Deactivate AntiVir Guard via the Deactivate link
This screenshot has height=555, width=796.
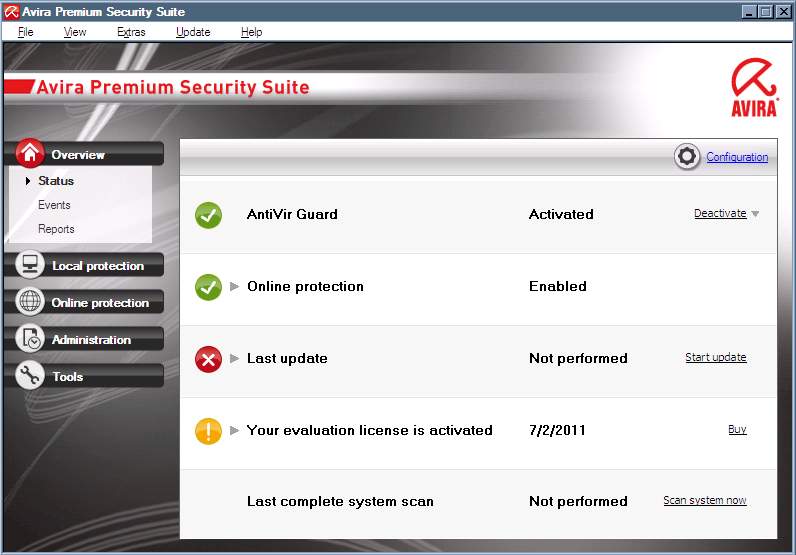(x=720, y=214)
